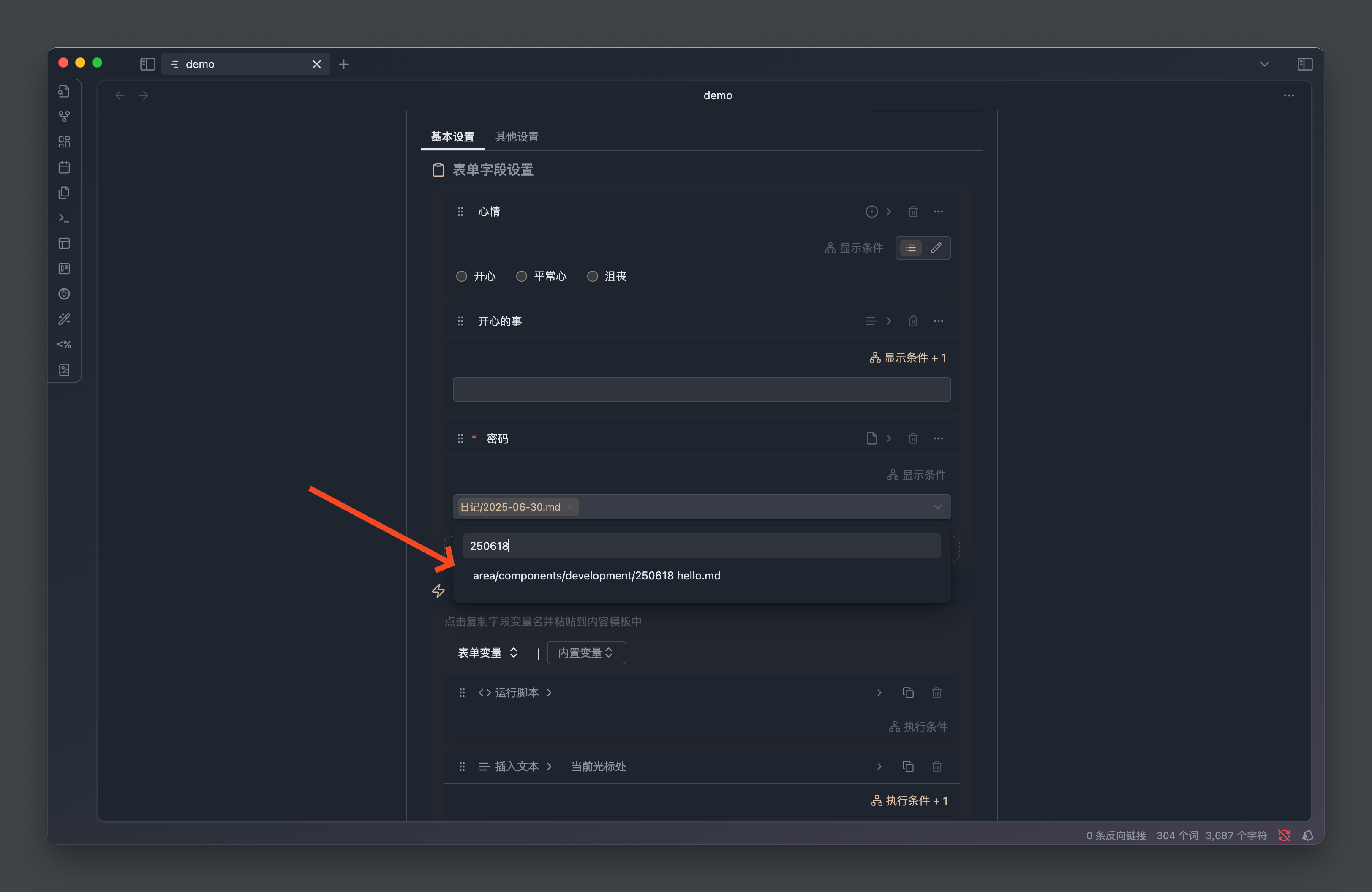Open more options for 开心的事 field

[x=938, y=321]
